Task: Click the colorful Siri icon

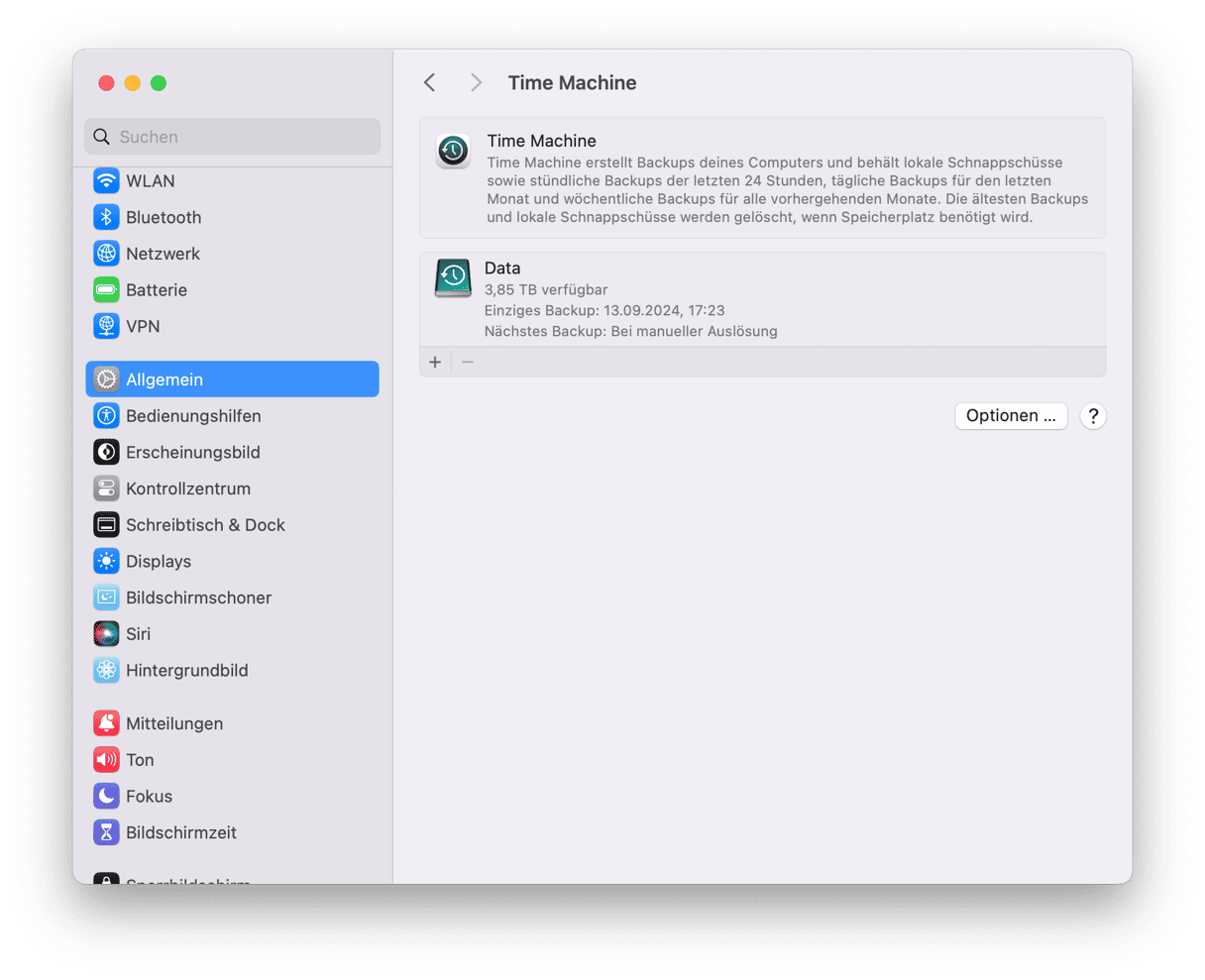Action: pyautogui.click(x=106, y=634)
